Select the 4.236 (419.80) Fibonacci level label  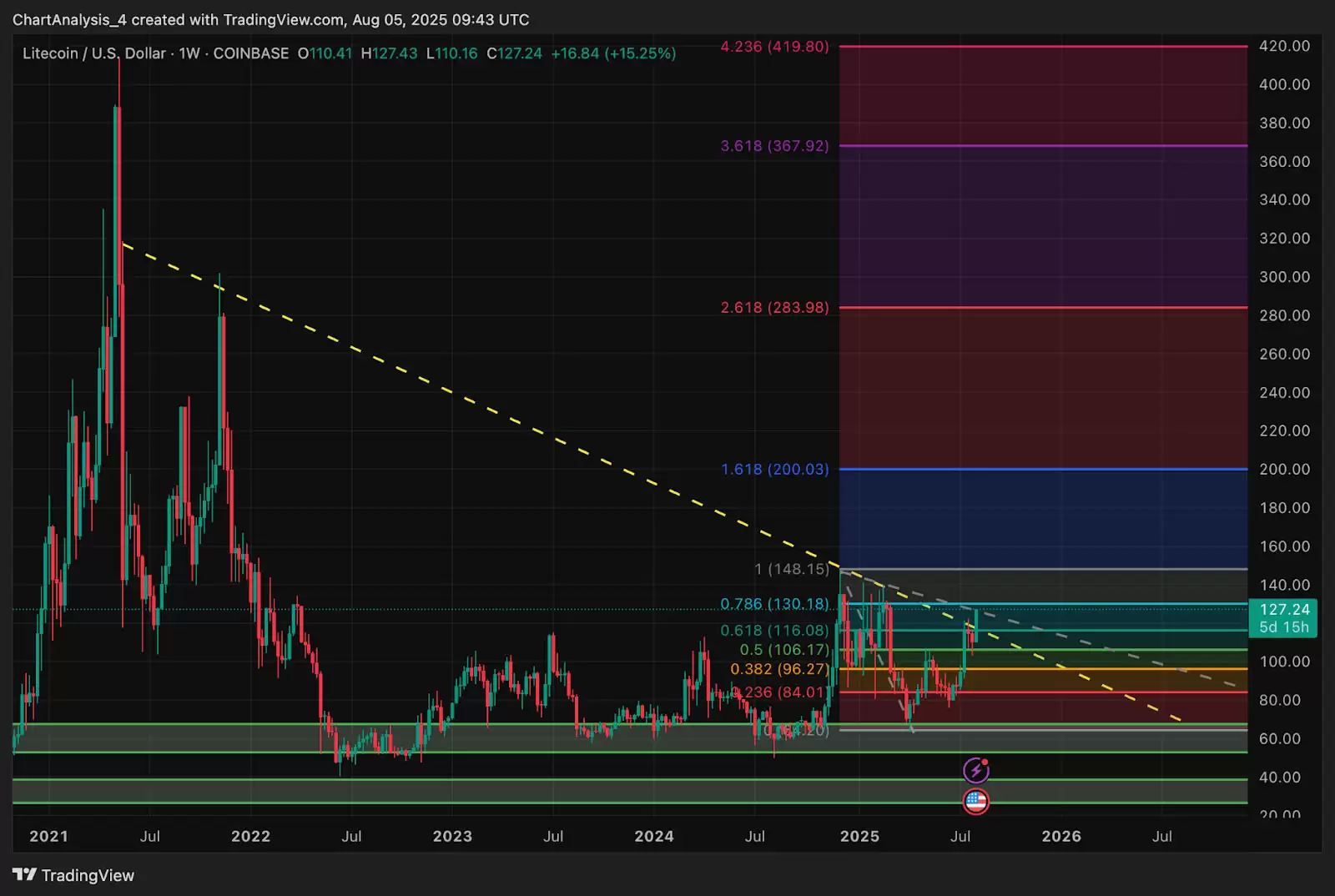point(774,47)
